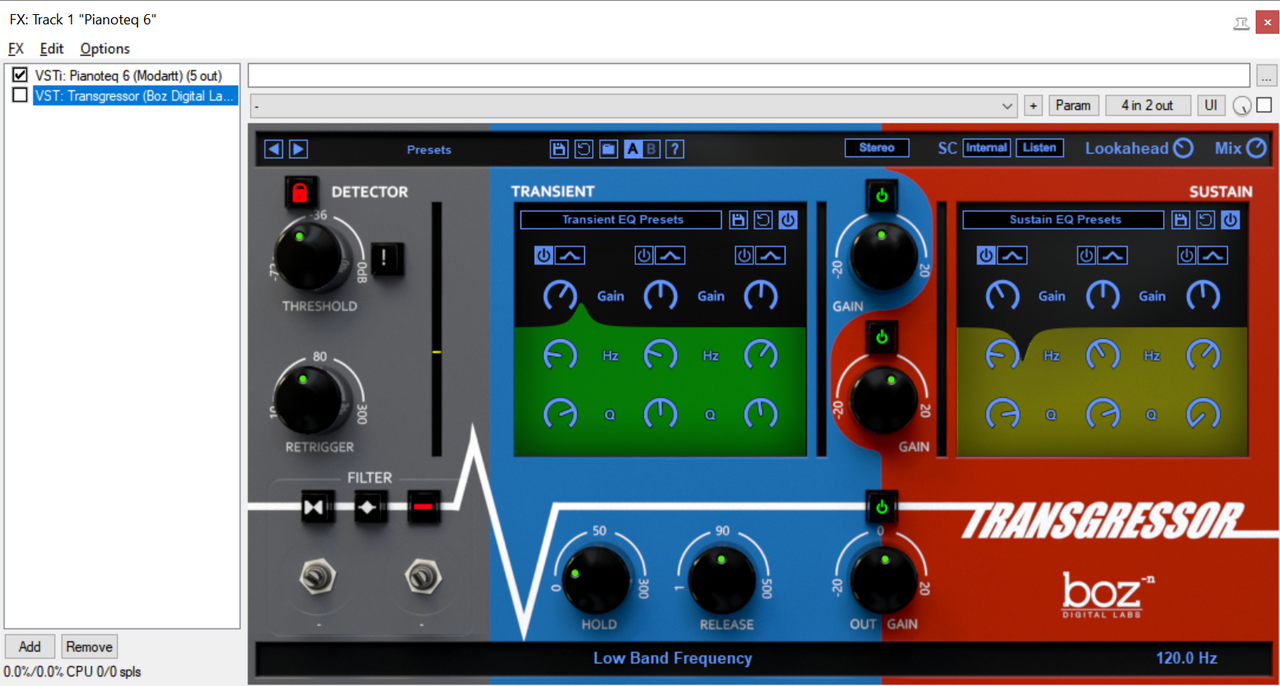
Task: Click the Param button
Action: click(1073, 105)
